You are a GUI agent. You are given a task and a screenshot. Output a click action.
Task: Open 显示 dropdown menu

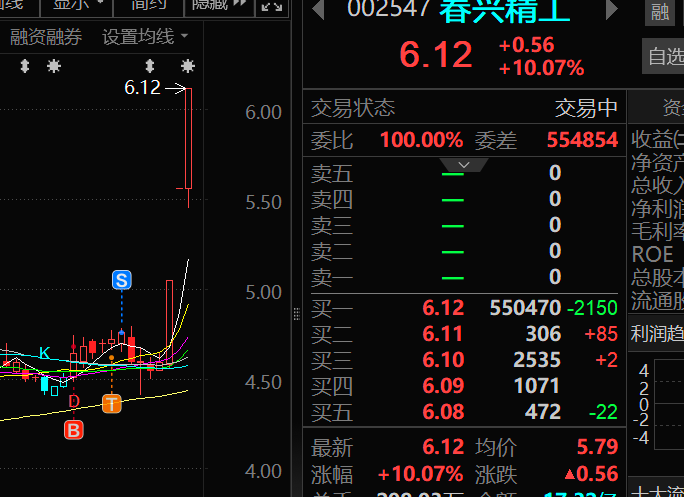[77, 6]
